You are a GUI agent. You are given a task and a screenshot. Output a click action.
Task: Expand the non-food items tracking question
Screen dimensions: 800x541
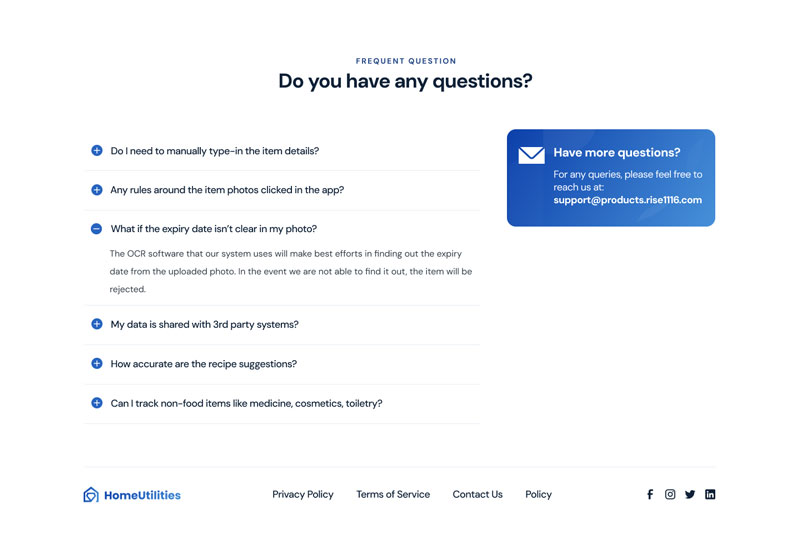click(x=246, y=404)
